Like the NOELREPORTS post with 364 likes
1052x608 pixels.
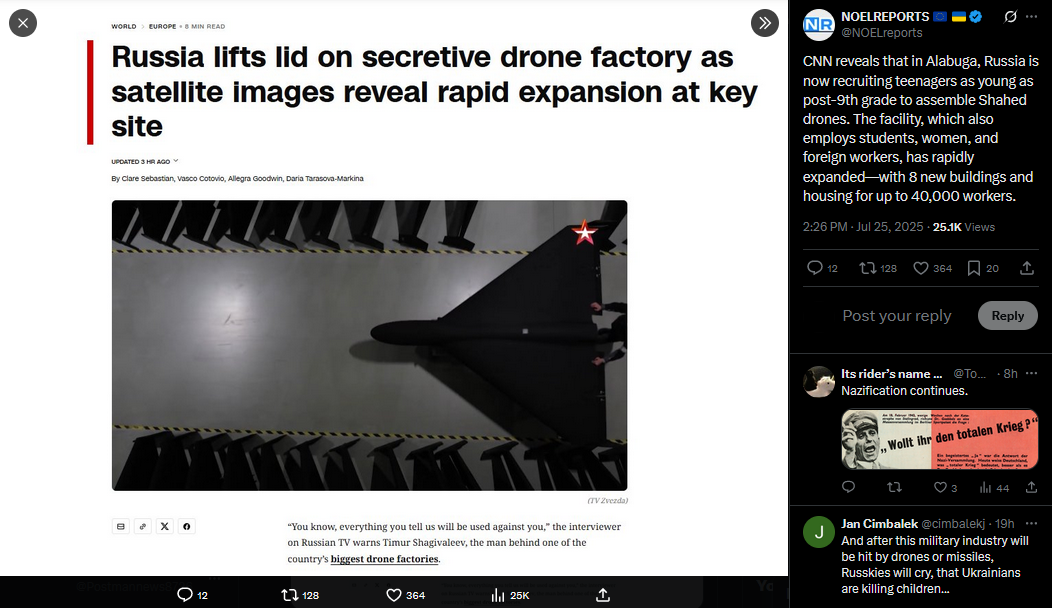point(933,268)
